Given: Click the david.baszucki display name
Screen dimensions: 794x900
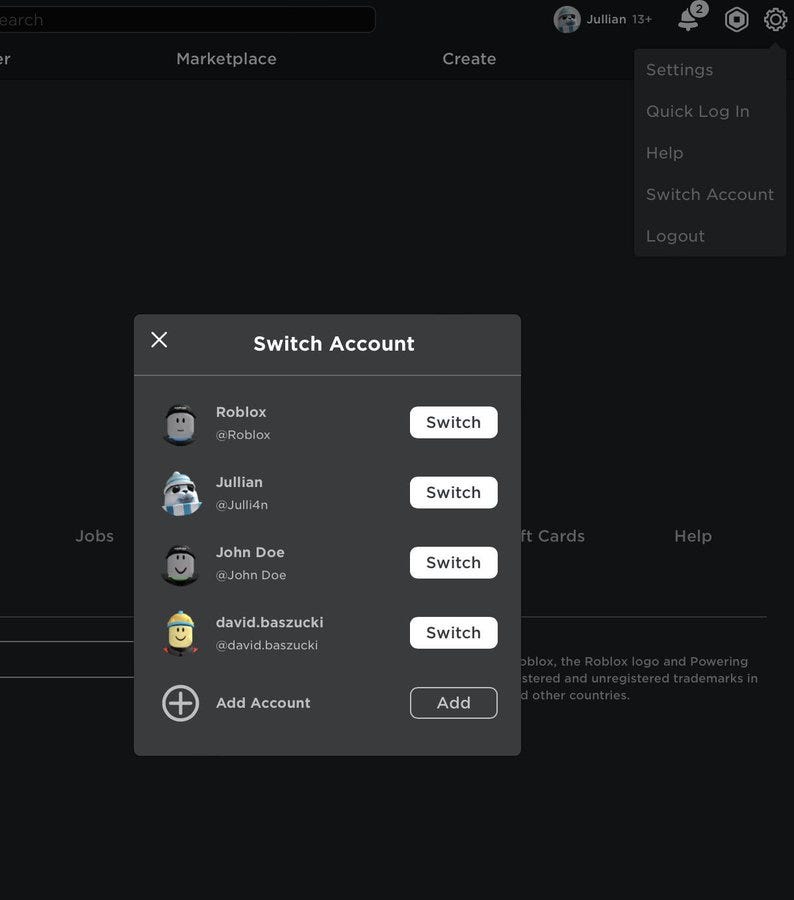Looking at the screenshot, I should click(x=270, y=622).
